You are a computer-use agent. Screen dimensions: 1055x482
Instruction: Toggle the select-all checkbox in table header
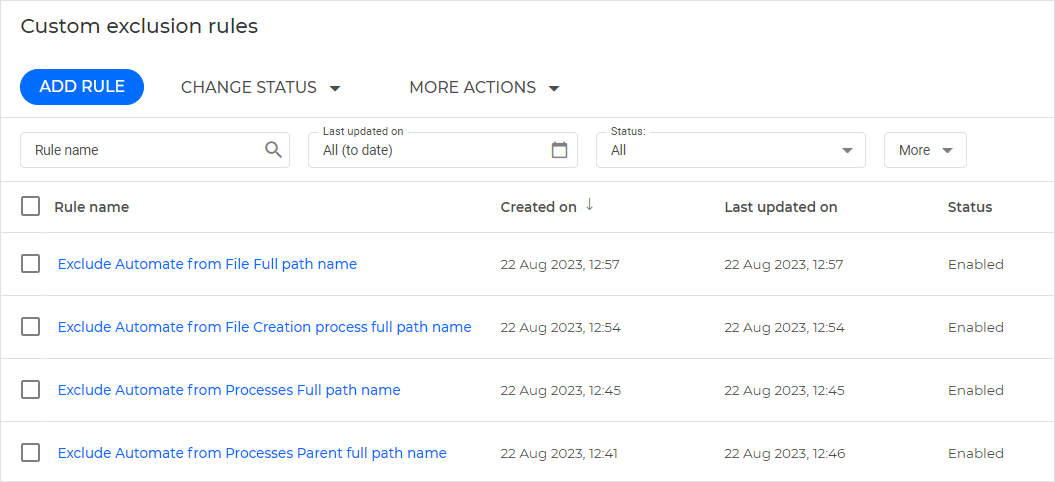31,207
